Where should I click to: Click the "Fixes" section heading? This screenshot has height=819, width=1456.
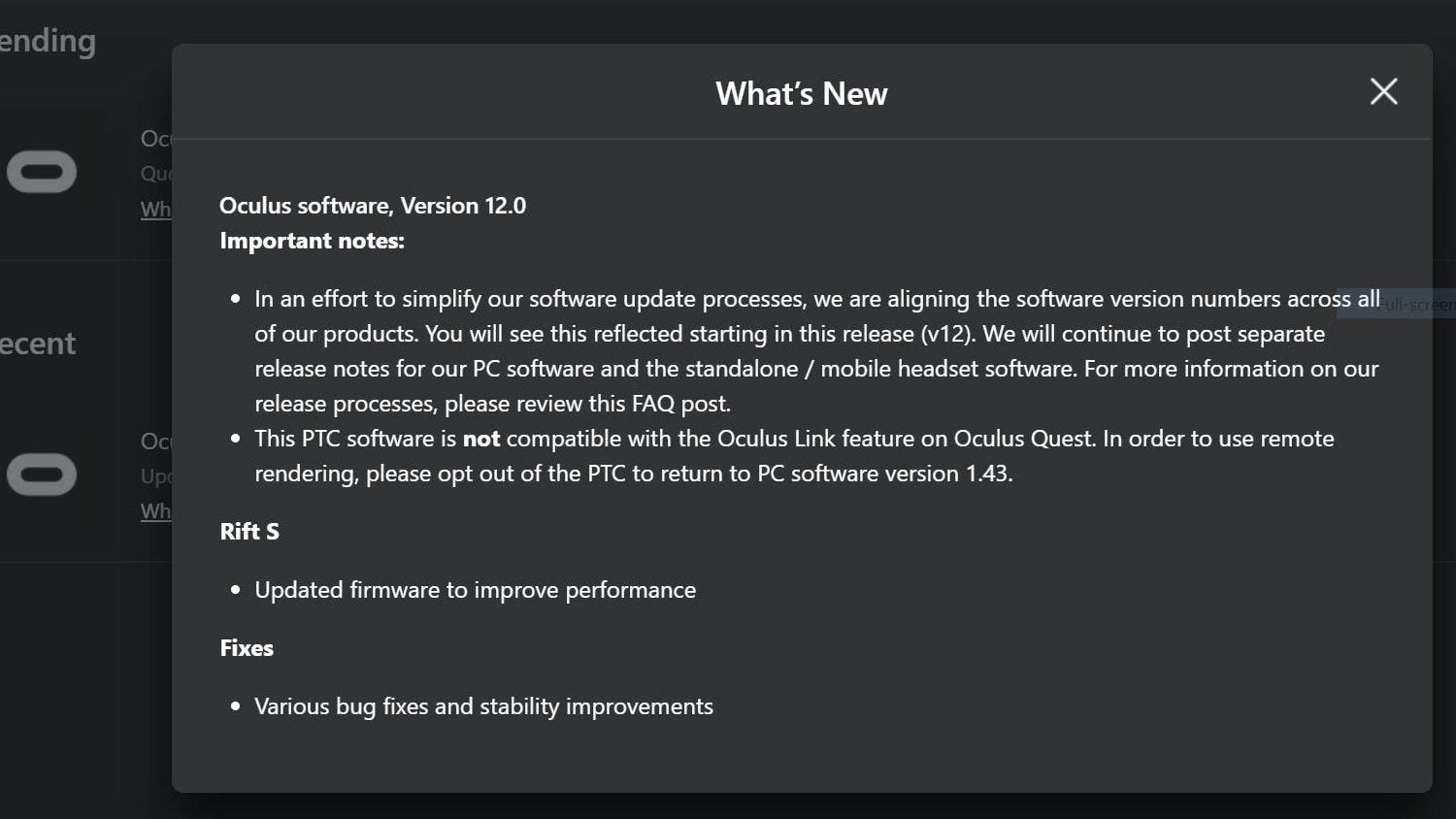pyautogui.click(x=247, y=648)
